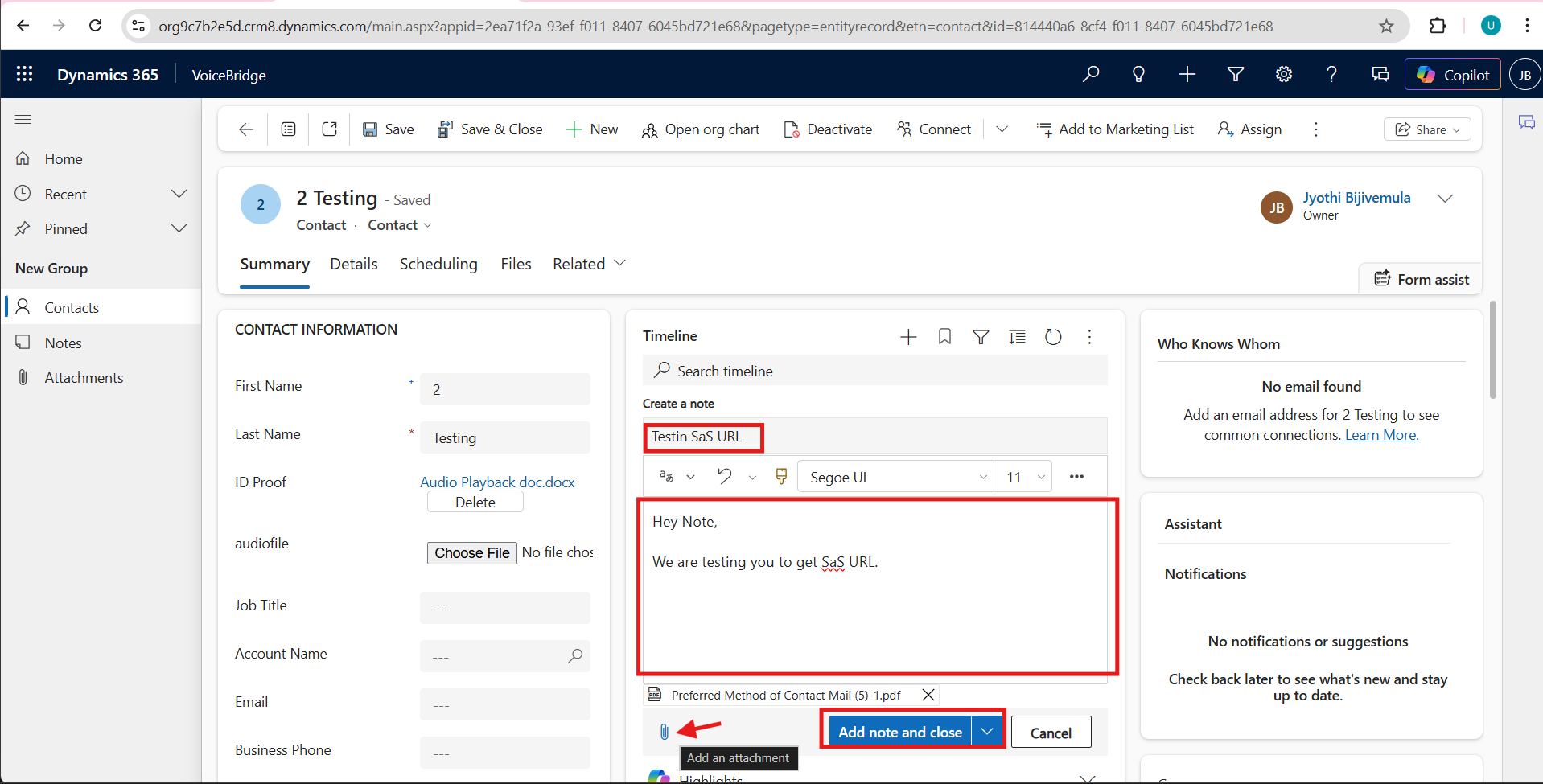The height and width of the screenshot is (784, 1543).
Task: Remove the attached PDF file
Action: [928, 695]
